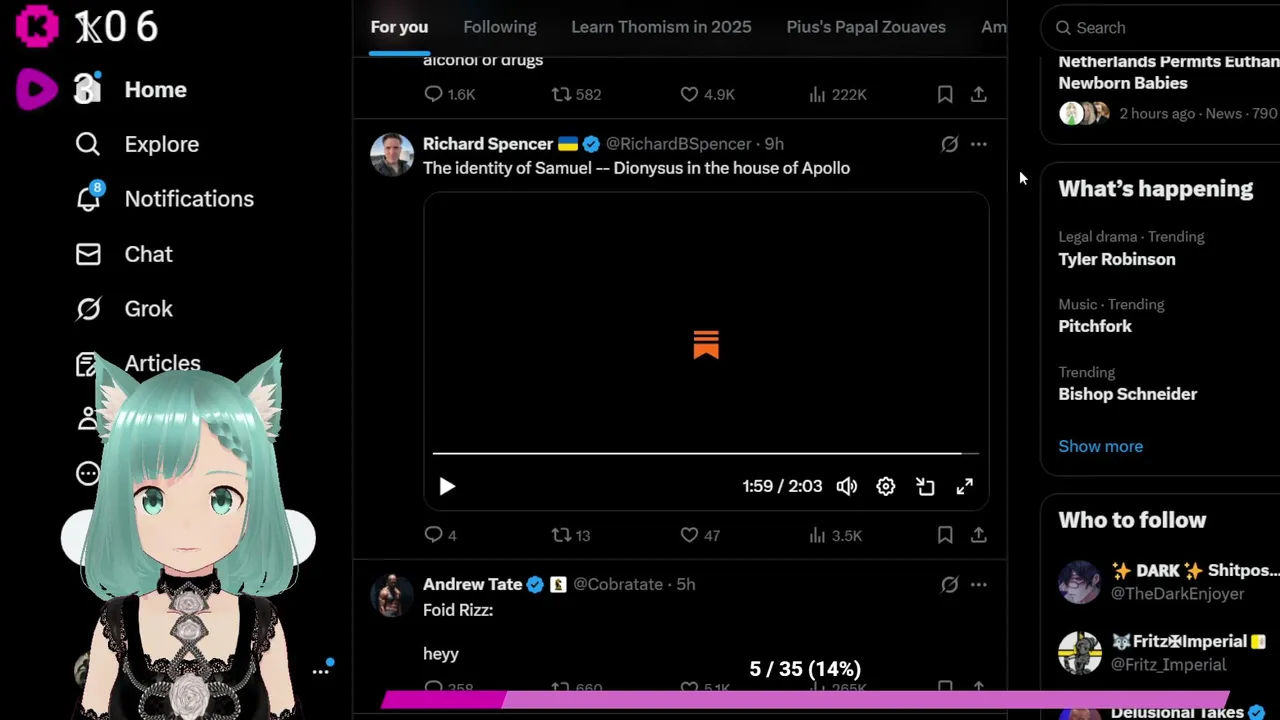Click the Chat envelope icon
The image size is (1280, 720).
[x=88, y=254]
